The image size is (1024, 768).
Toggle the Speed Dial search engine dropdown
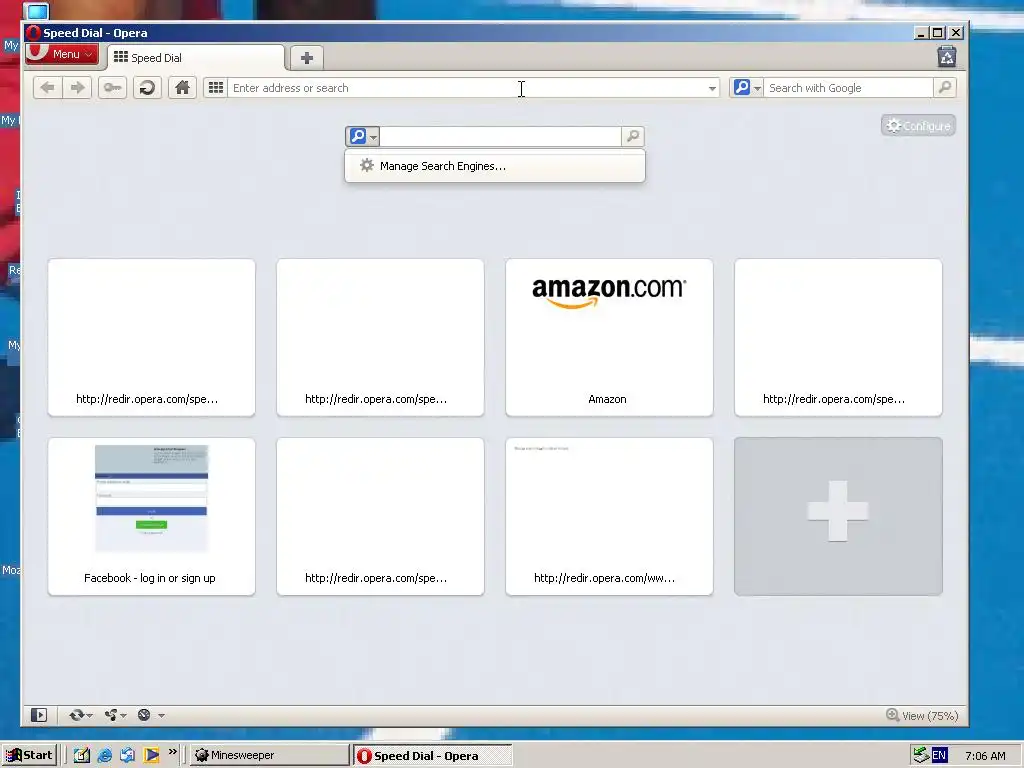pyautogui.click(x=362, y=136)
